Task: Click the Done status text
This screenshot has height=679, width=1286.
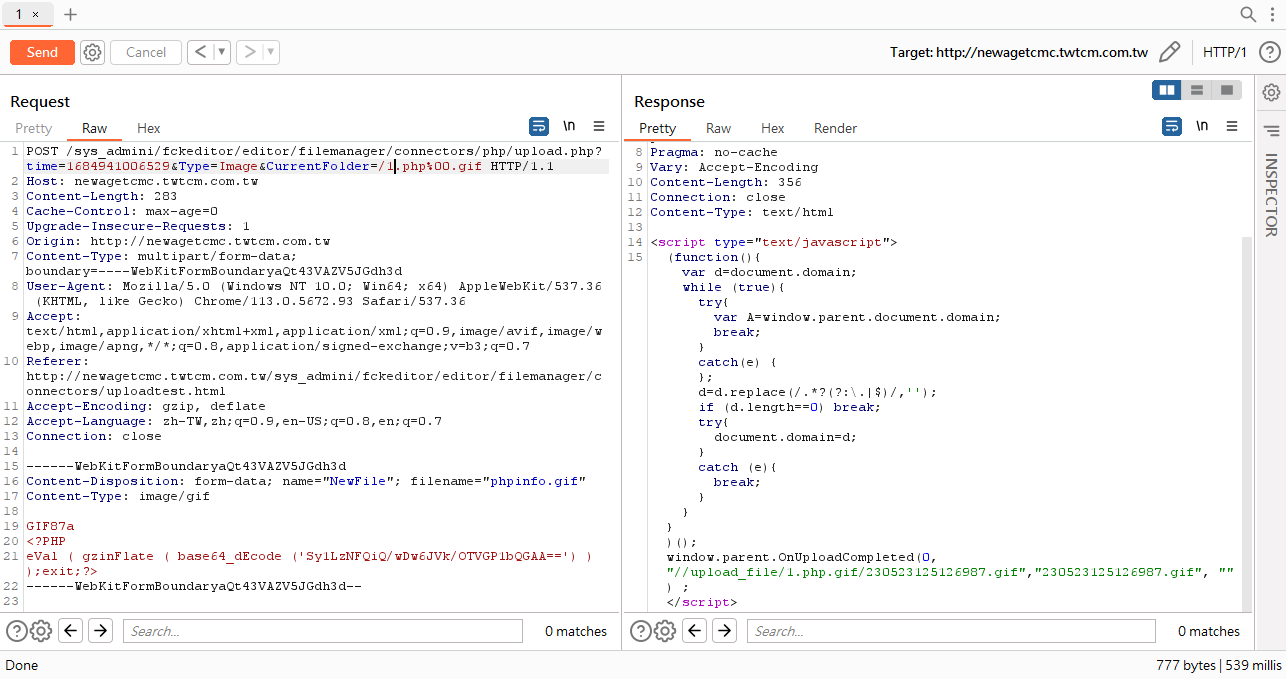Action: pyautogui.click(x=21, y=665)
